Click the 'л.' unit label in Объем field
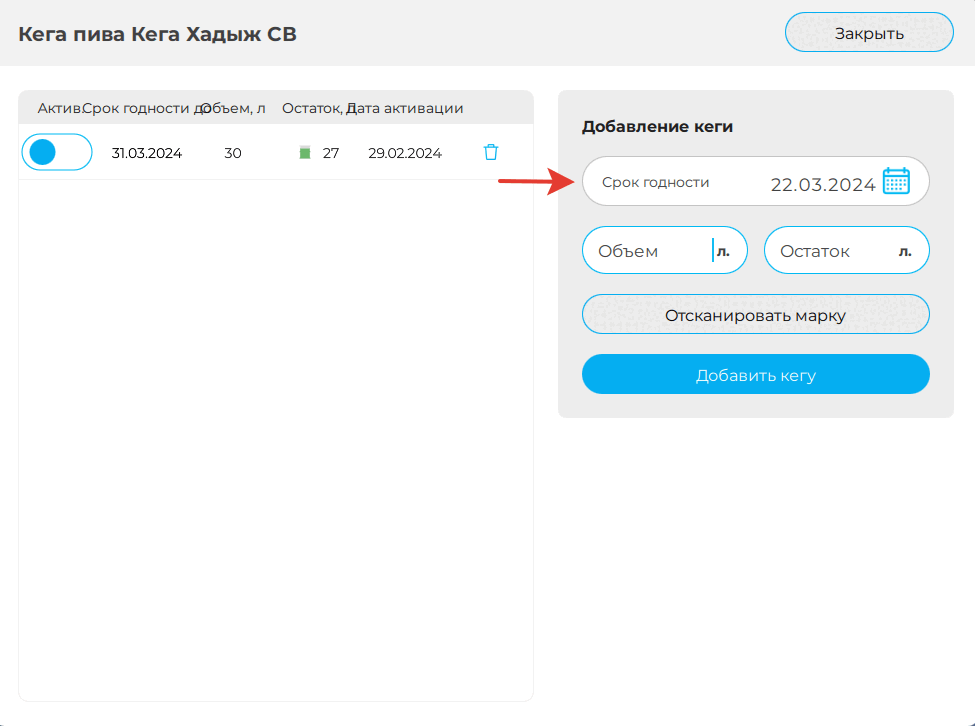The width and height of the screenshot is (978, 726). [722, 250]
